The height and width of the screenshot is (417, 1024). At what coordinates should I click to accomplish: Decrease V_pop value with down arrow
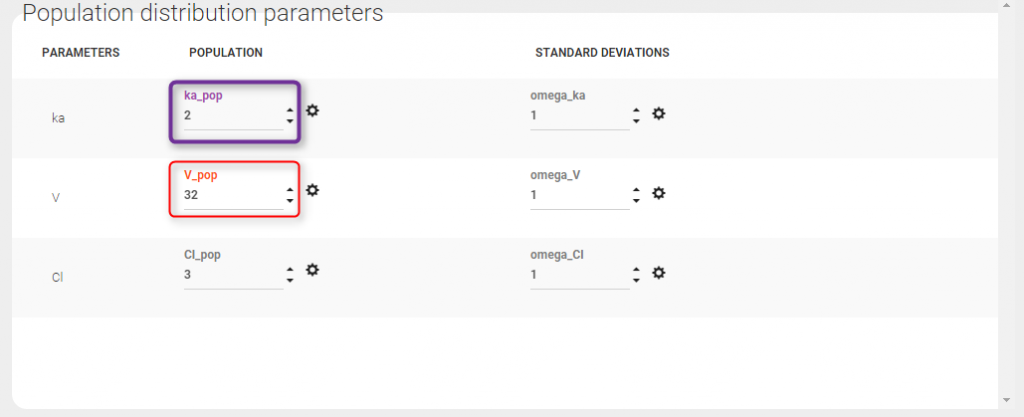click(x=290, y=201)
